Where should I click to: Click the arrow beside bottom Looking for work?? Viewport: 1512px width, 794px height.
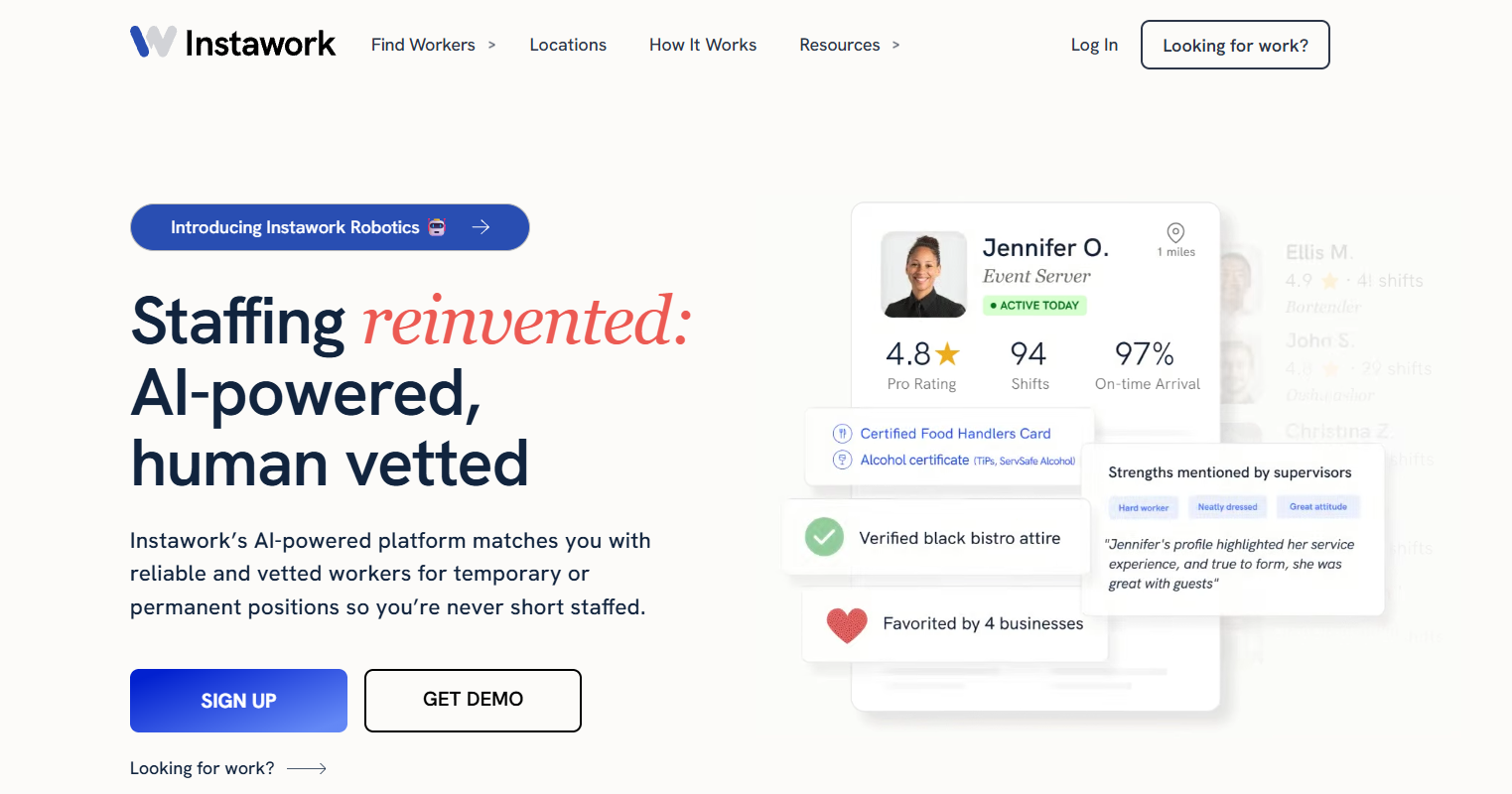point(307,768)
